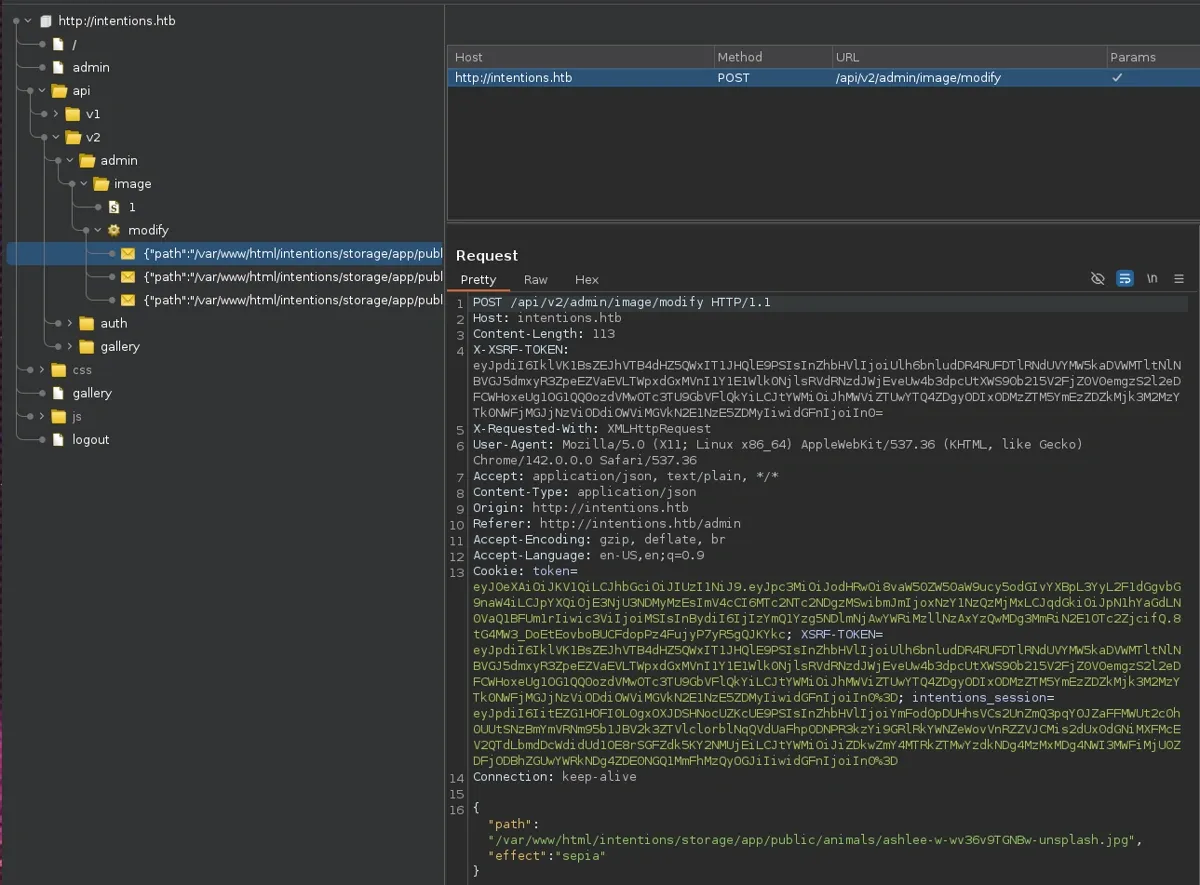Click the Content-Type: application/json line
Screen dimensions: 1200x885
click(x=585, y=492)
